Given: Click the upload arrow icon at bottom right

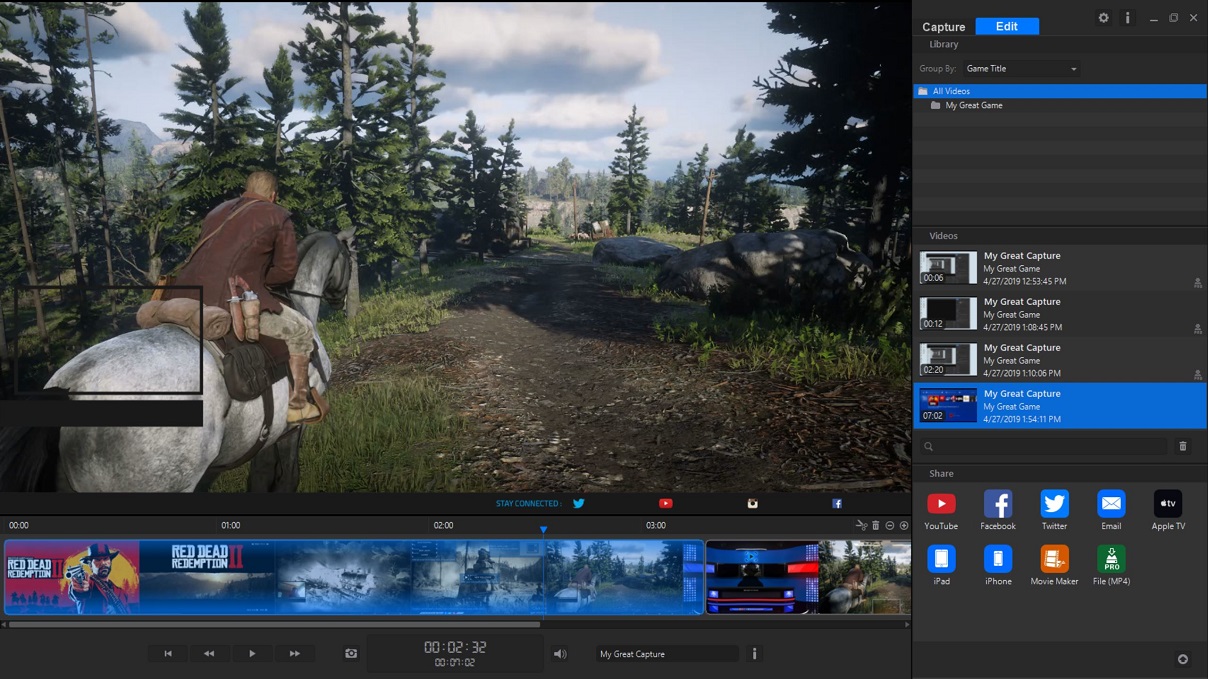Looking at the screenshot, I should tap(1183, 659).
